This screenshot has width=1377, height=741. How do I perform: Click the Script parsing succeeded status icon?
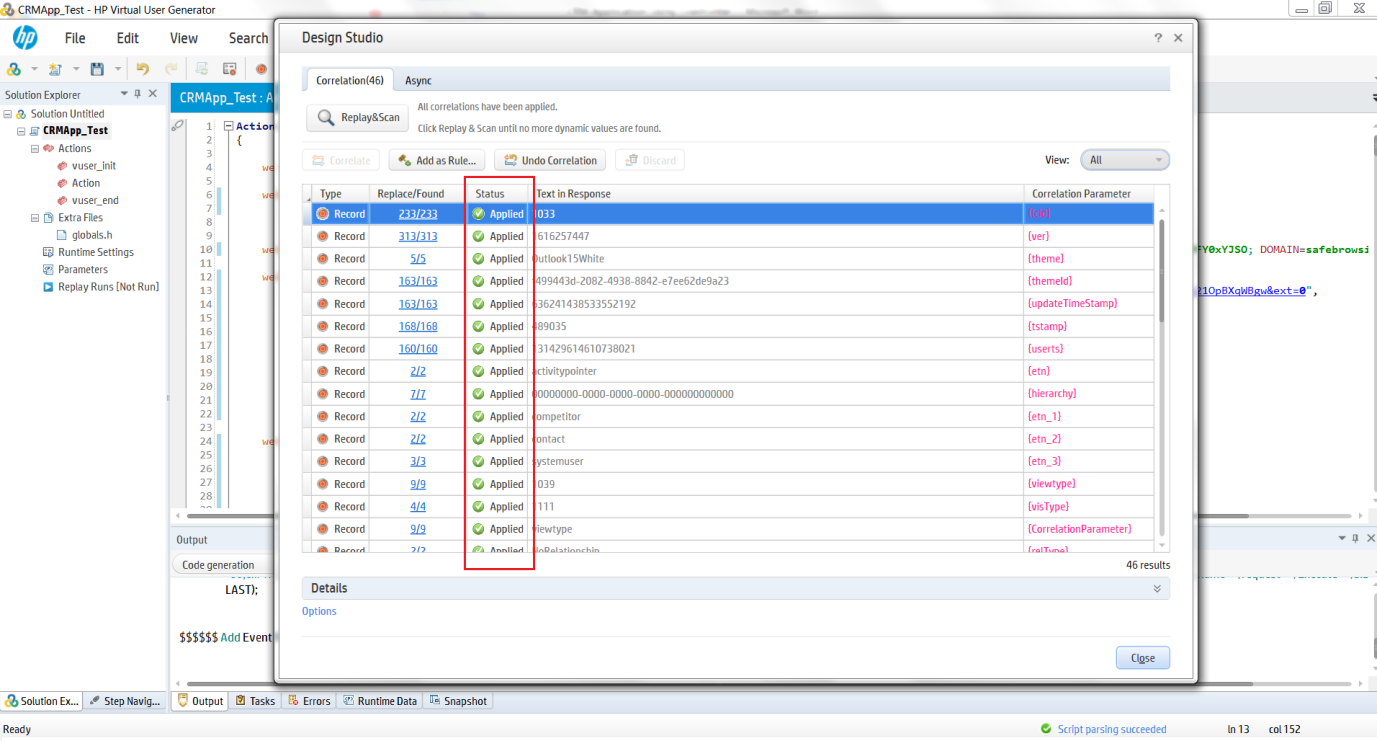click(1046, 729)
